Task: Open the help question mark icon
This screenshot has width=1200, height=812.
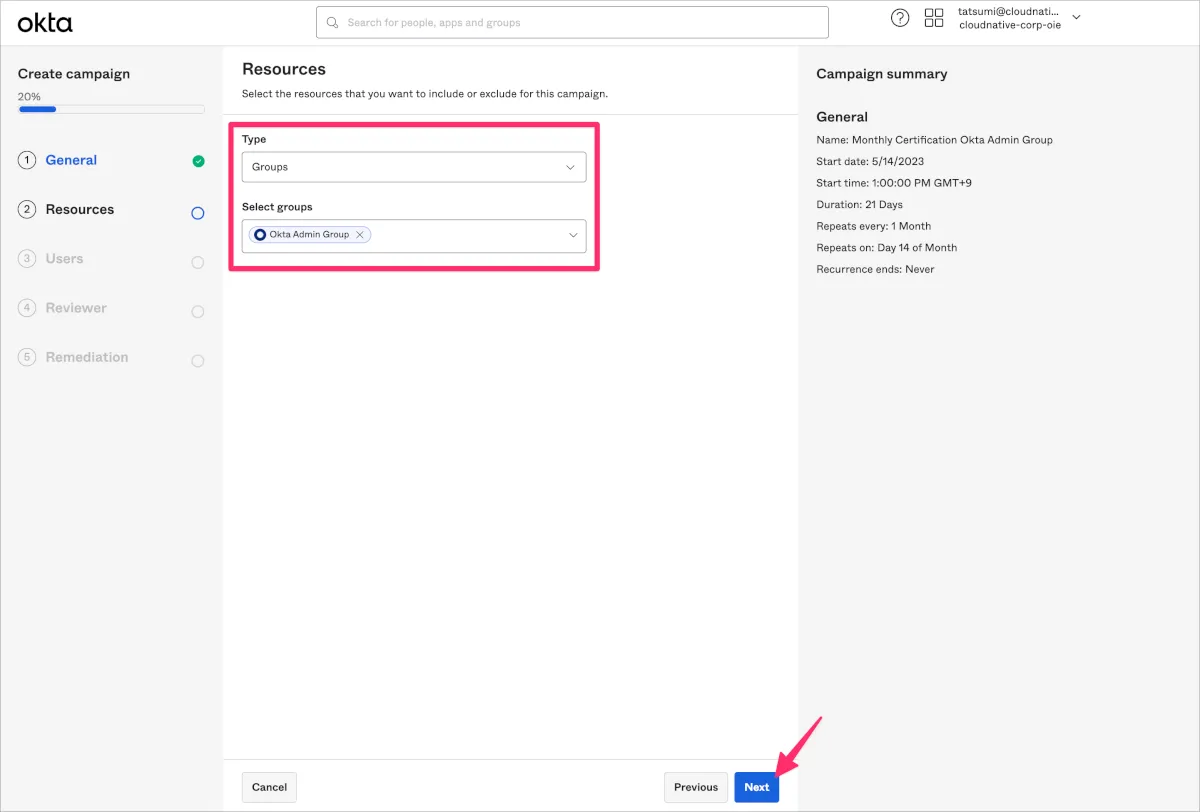Action: click(x=900, y=18)
